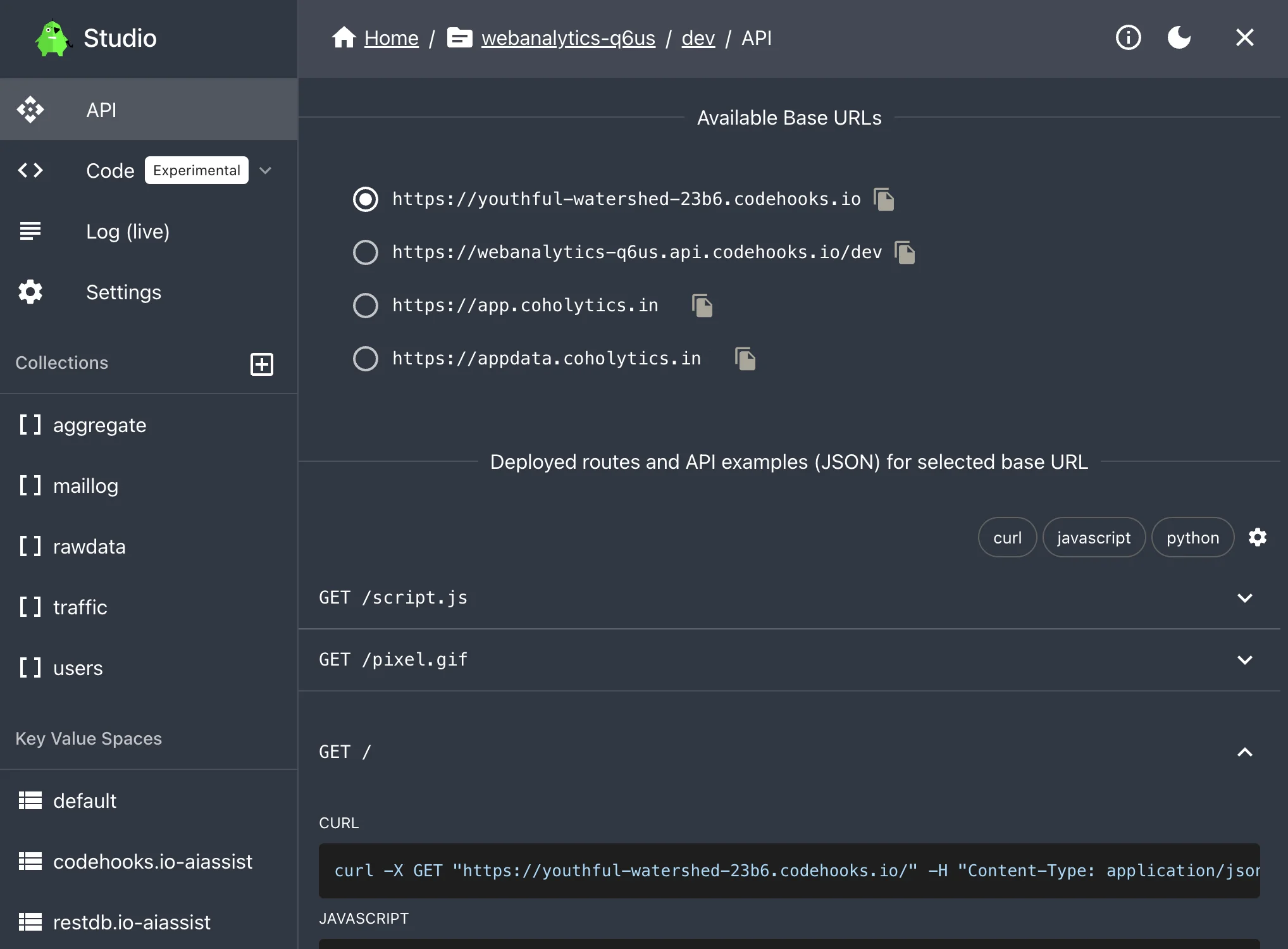Click the aggregate collection bracket icon
1288x949 pixels.
[30, 425]
